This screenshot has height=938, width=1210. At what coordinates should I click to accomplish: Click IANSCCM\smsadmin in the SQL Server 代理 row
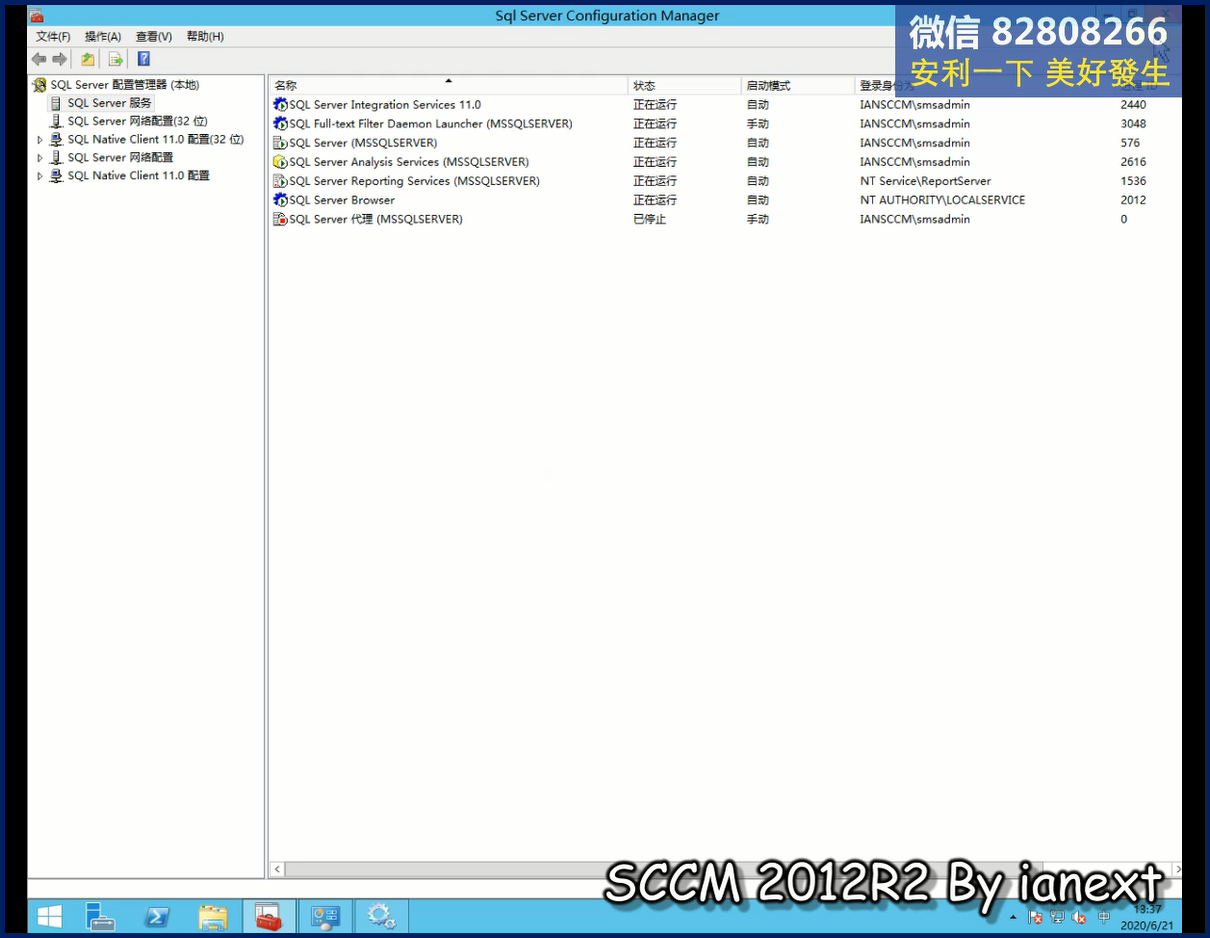pos(915,219)
